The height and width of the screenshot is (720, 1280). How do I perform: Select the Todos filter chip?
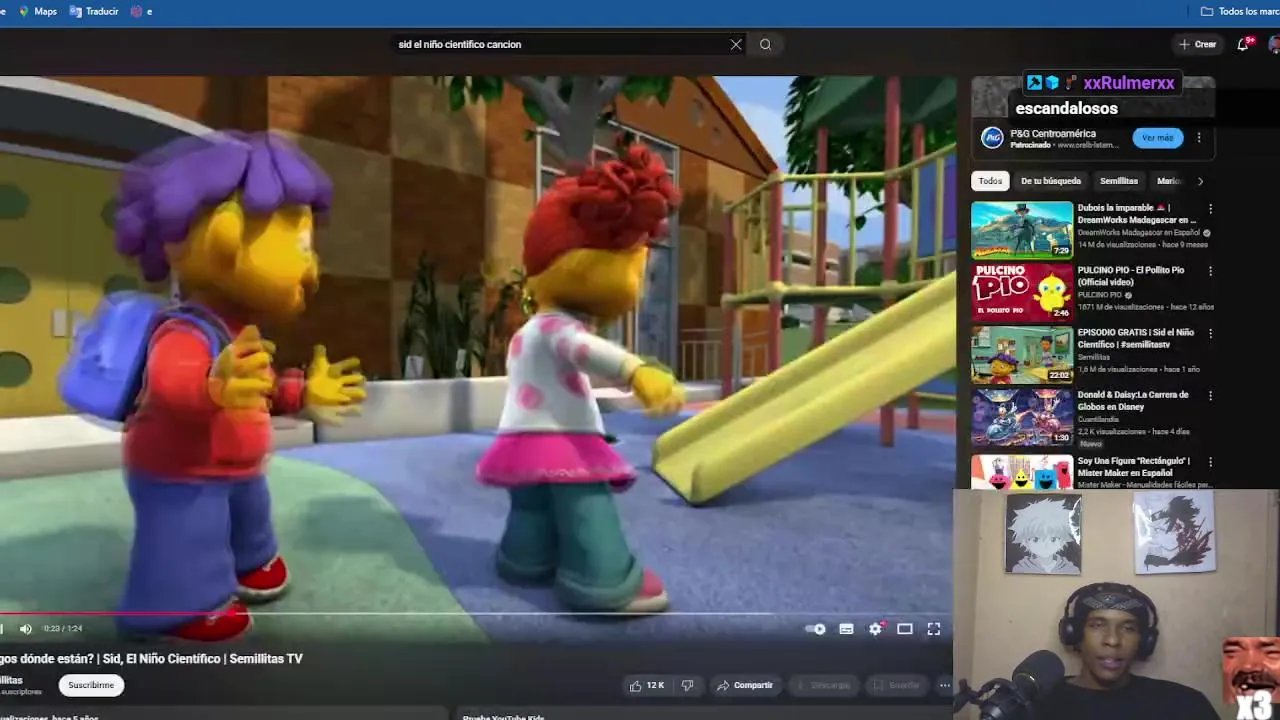pyautogui.click(x=990, y=181)
